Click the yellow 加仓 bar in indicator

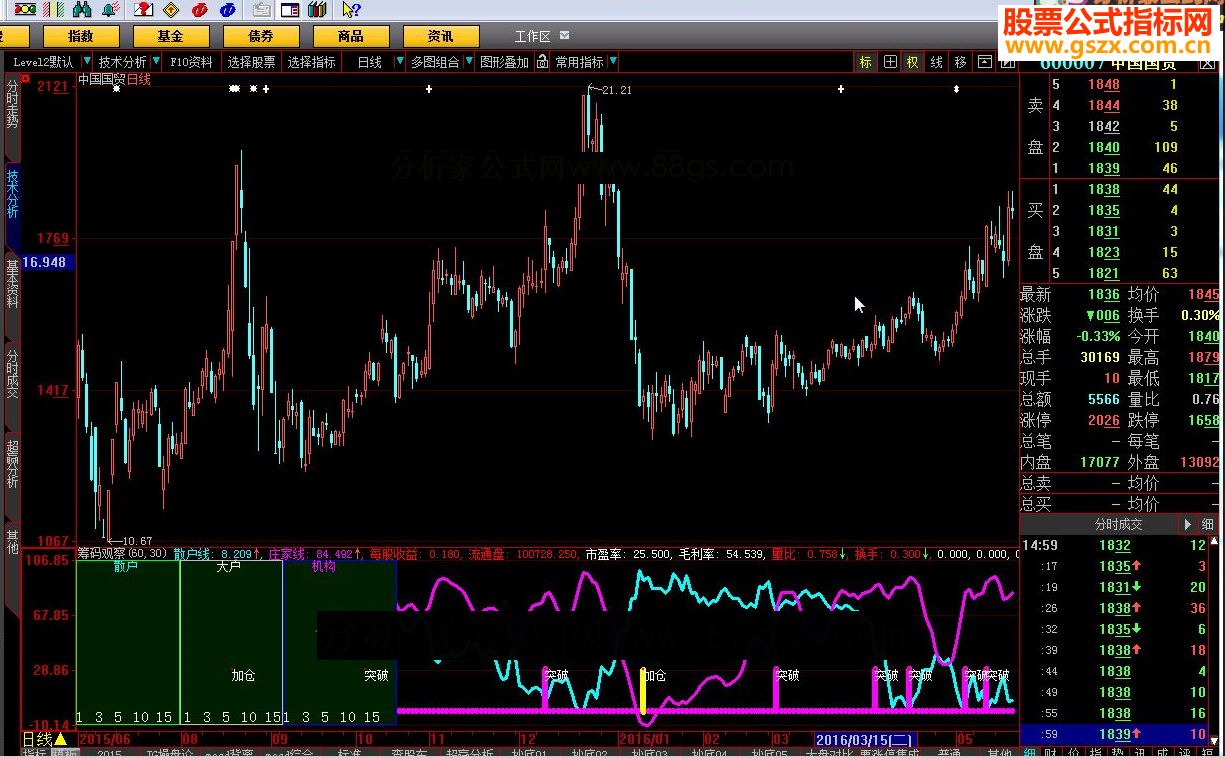[643, 689]
